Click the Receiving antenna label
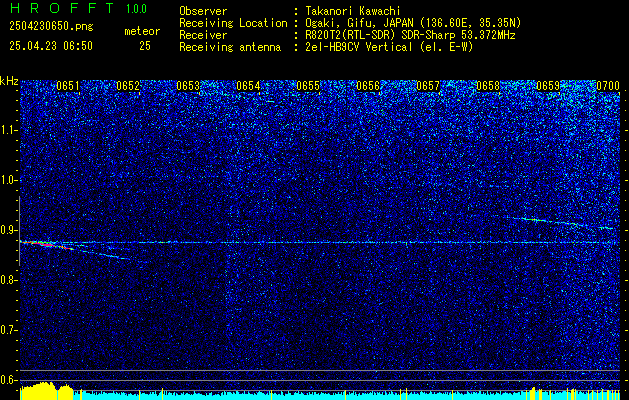This screenshot has height=400, width=629. coord(230,47)
